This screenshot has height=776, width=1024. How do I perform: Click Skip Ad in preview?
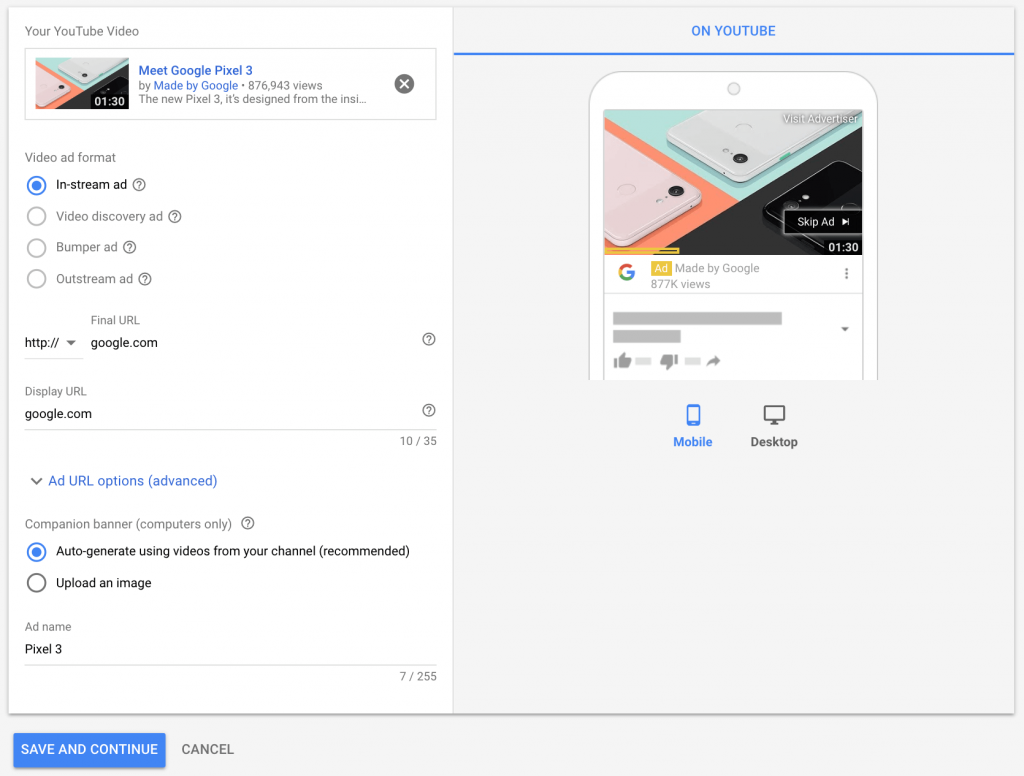823,222
